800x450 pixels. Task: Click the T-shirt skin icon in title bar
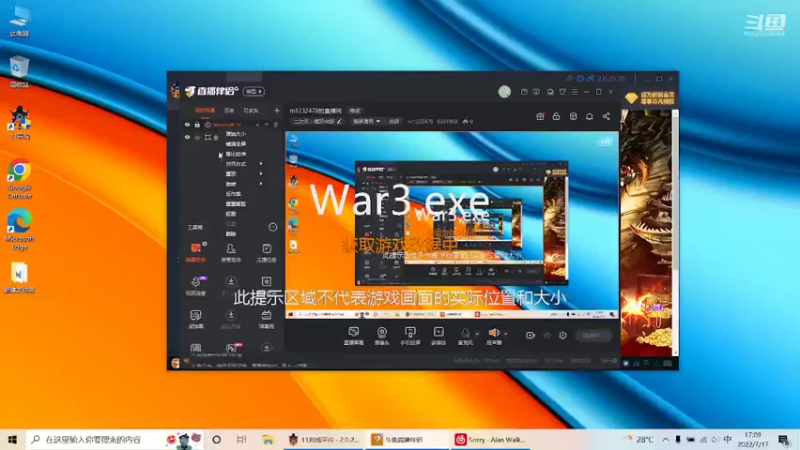point(562,92)
